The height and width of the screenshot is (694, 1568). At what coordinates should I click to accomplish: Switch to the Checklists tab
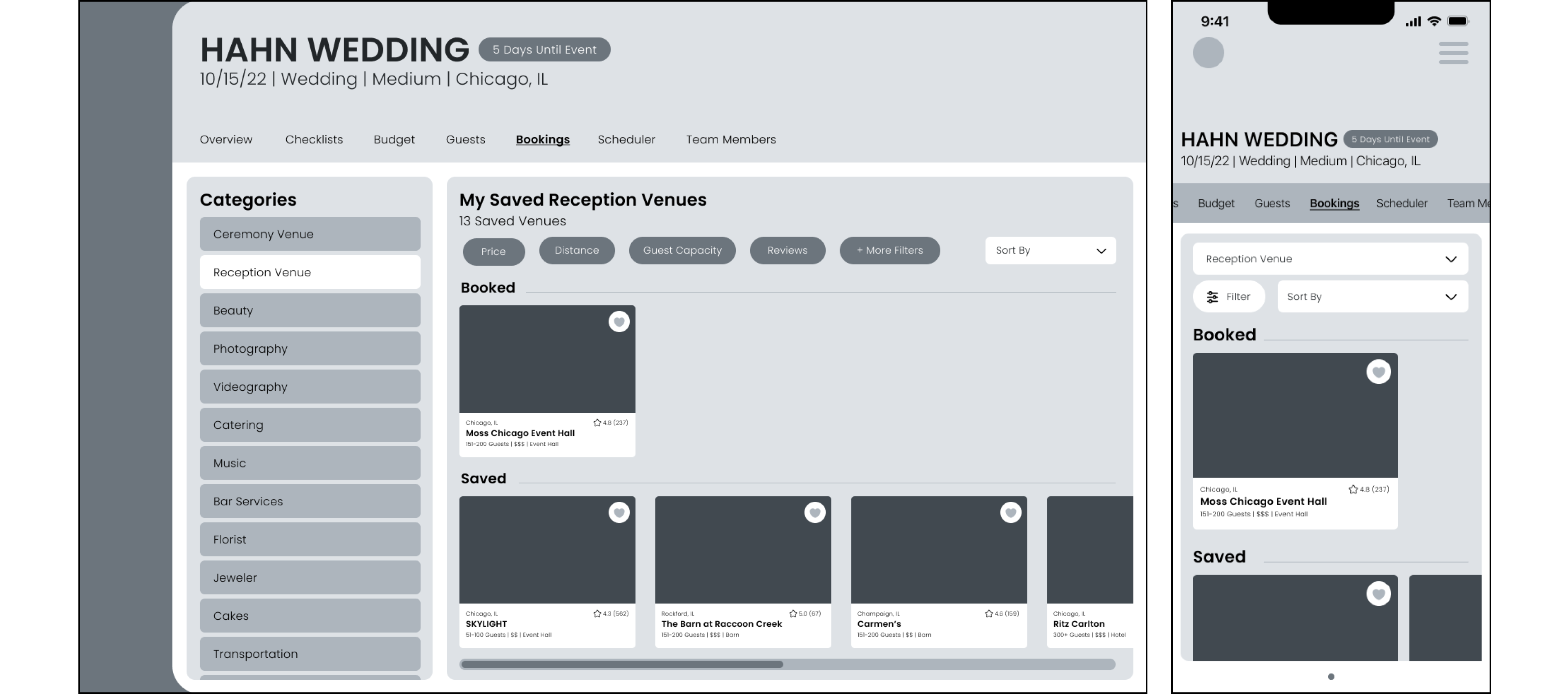[314, 139]
